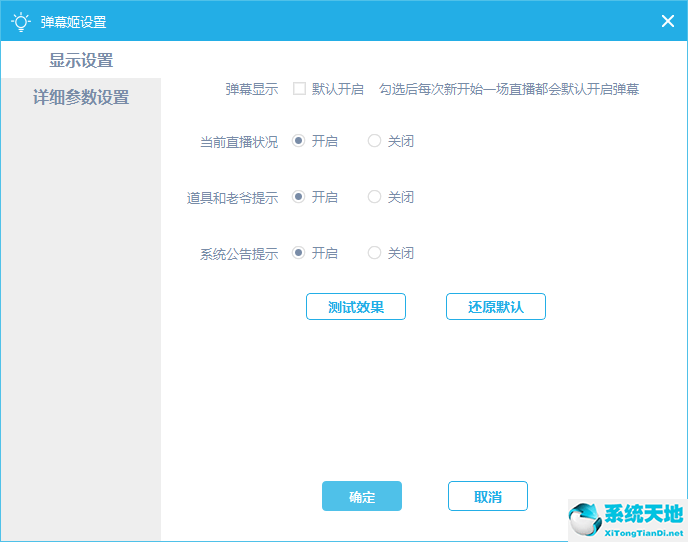Check the 默认开启 checkbox
Screen dimensions: 688x542
pos(299,89)
